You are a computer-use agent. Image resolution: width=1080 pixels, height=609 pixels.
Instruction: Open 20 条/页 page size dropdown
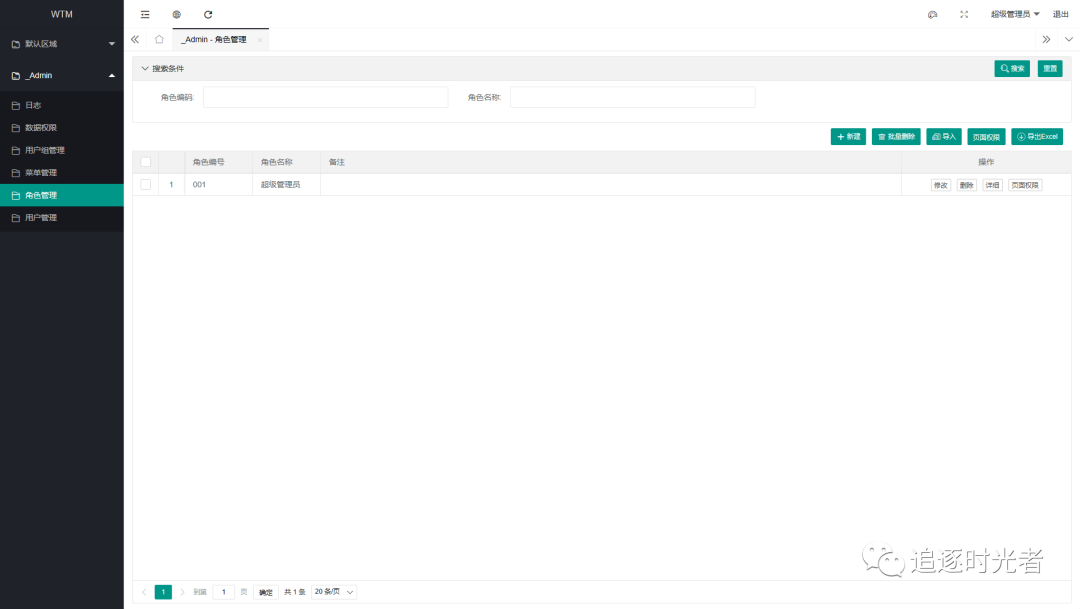click(334, 592)
